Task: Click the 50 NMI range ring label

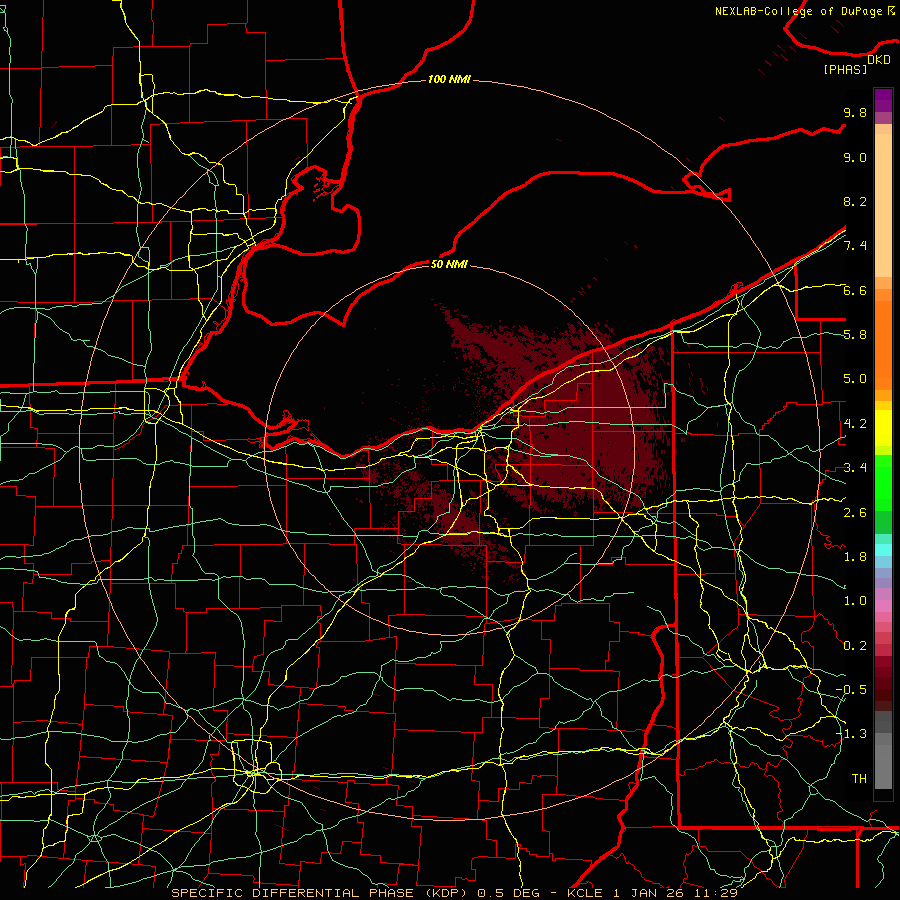Action: click(449, 264)
